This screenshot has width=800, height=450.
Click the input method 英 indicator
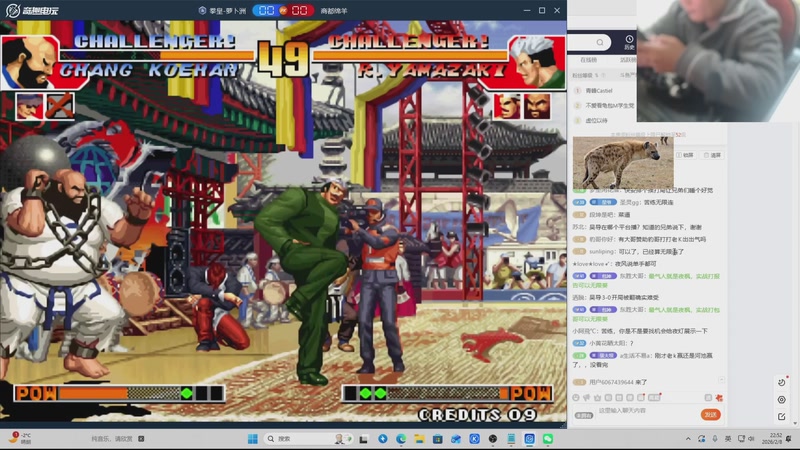coord(728,439)
